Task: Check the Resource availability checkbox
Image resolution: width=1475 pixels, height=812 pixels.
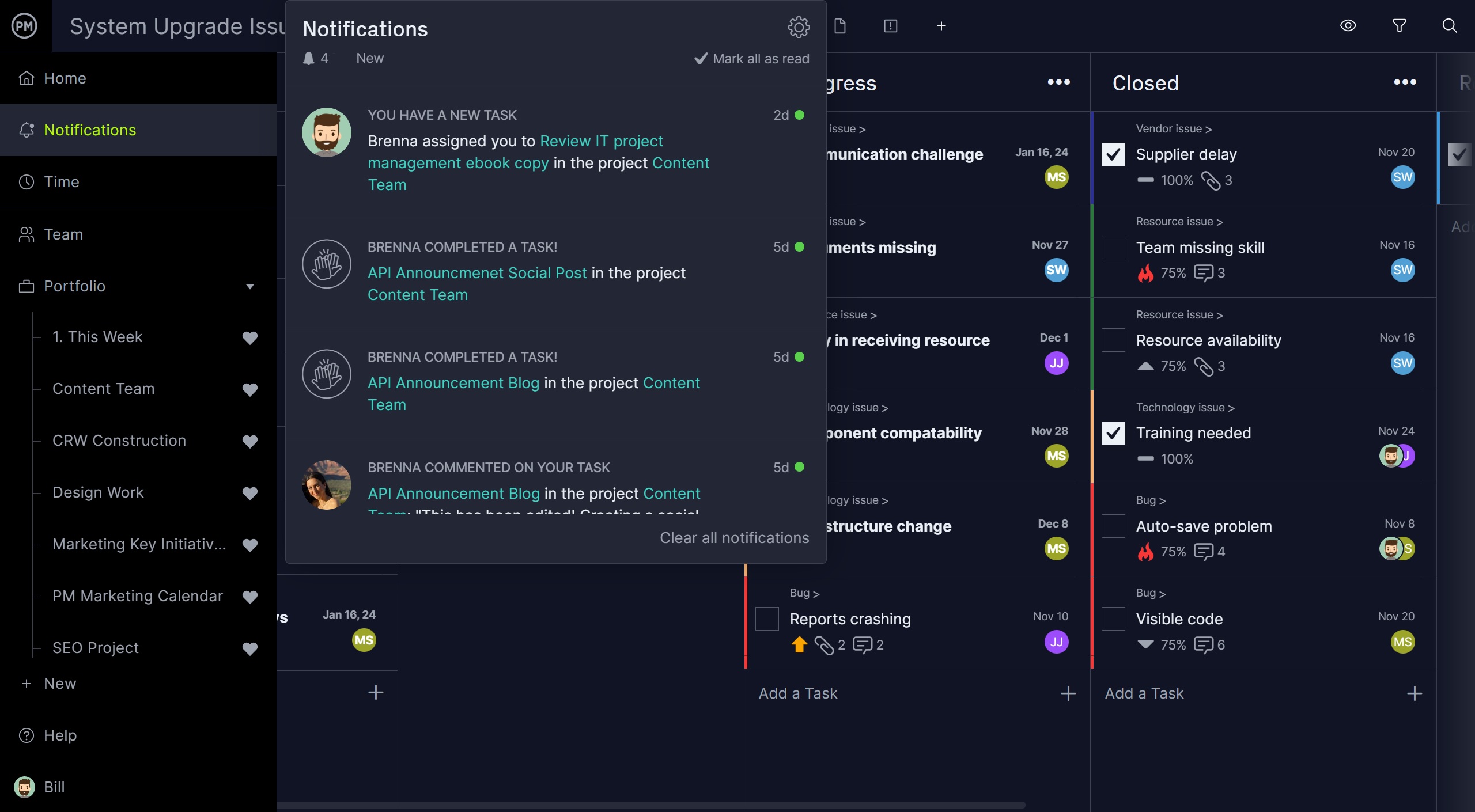Action: coord(1113,340)
